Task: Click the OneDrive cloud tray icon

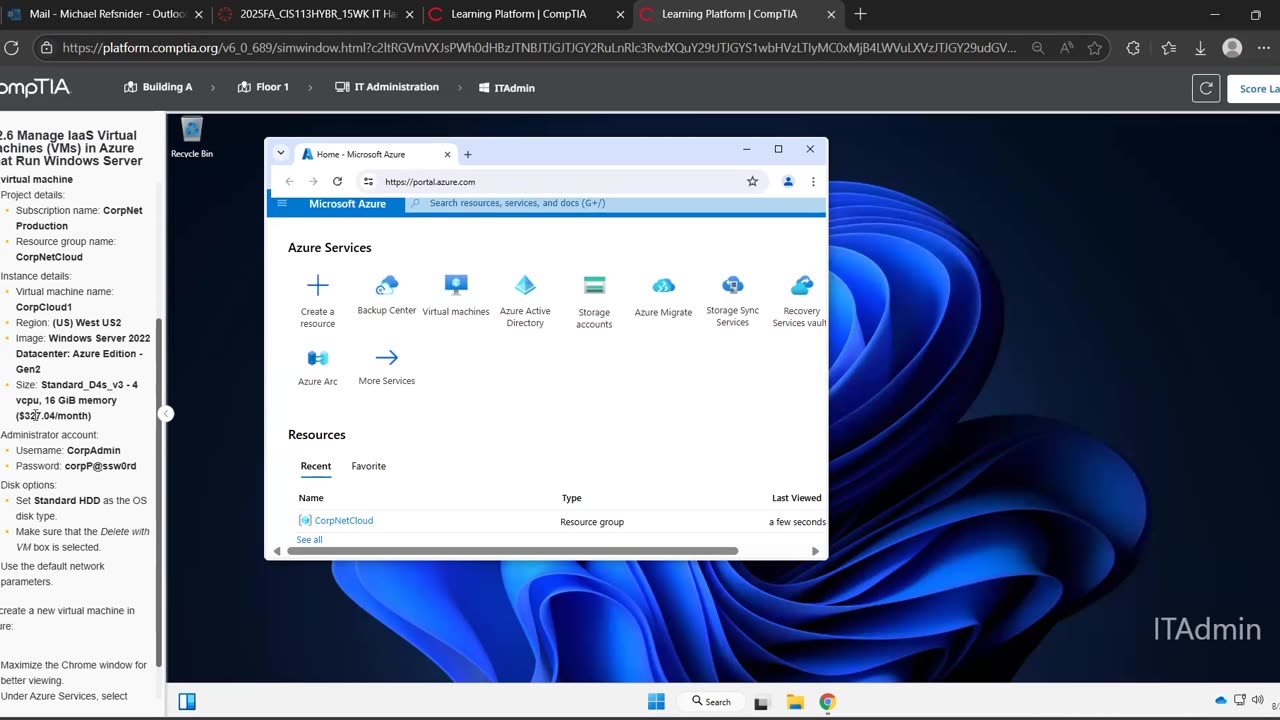Action: [x=1221, y=700]
